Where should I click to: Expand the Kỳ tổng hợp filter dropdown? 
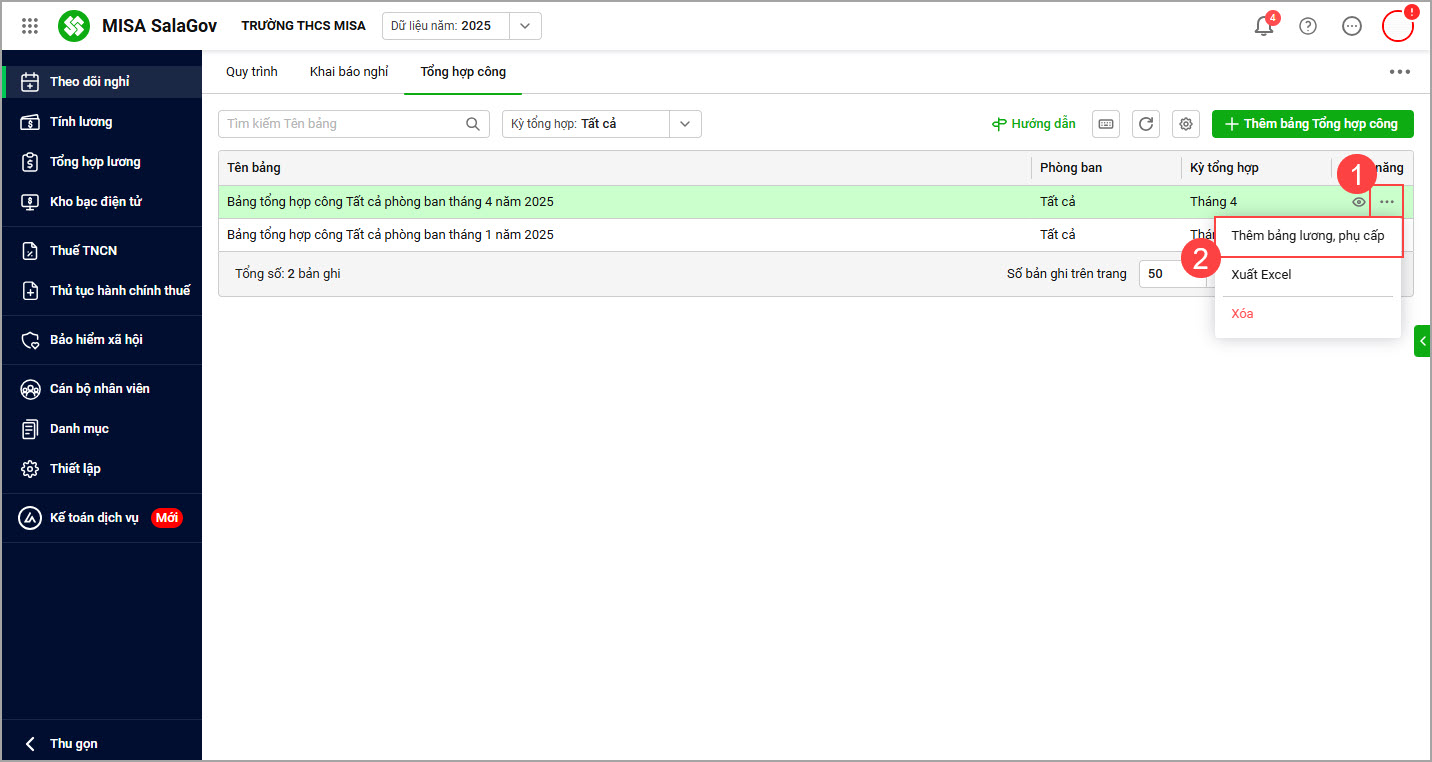685,124
